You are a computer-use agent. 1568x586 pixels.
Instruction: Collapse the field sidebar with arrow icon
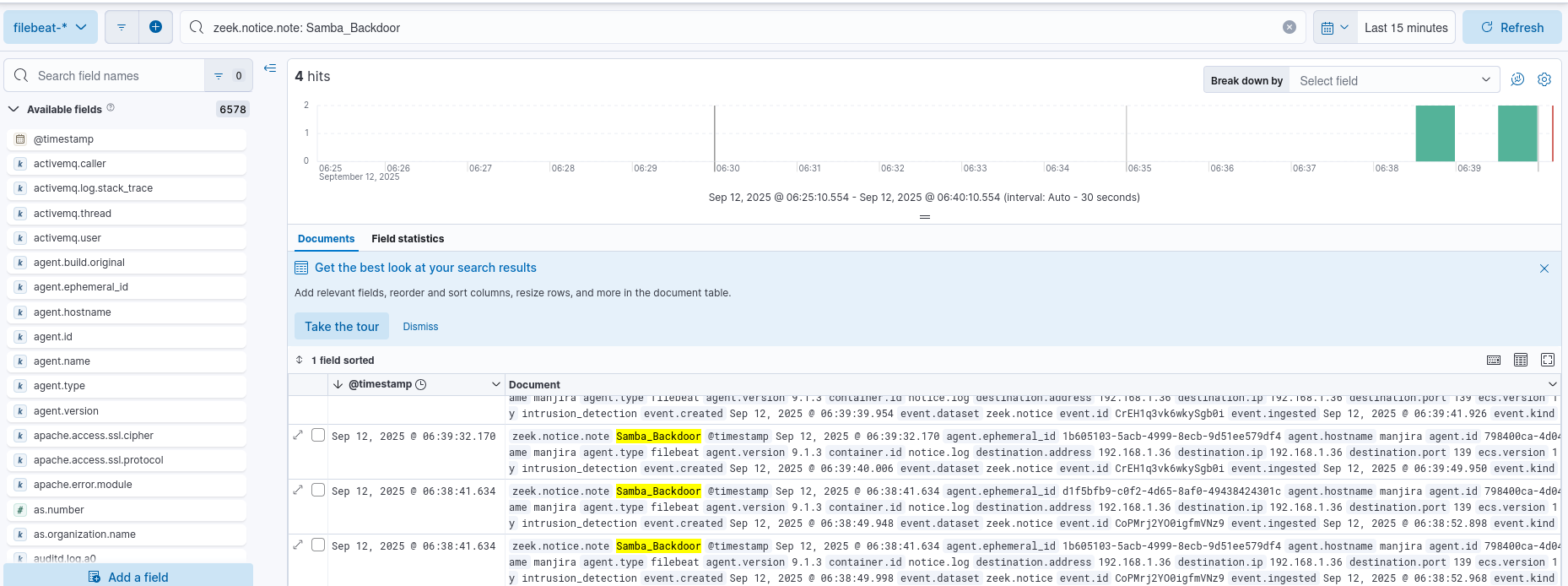point(270,68)
